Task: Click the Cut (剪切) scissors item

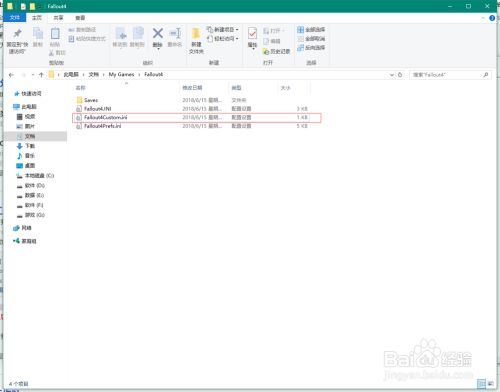Action: [57, 52]
